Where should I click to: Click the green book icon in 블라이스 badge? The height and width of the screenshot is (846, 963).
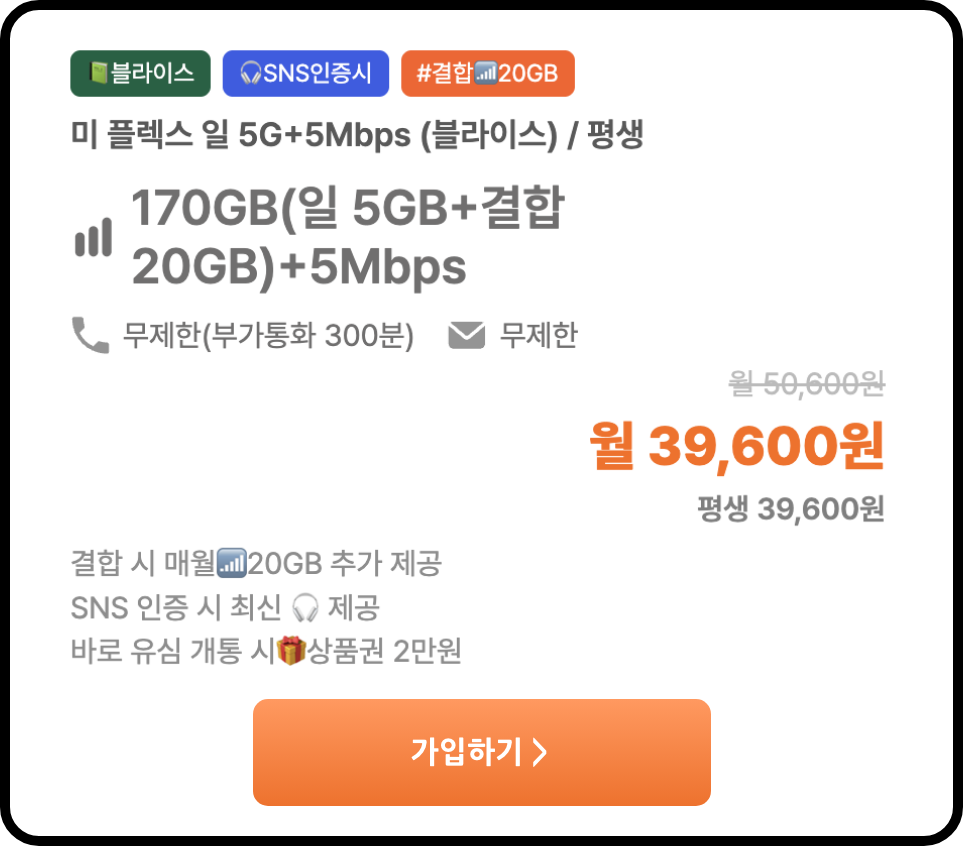pos(98,73)
